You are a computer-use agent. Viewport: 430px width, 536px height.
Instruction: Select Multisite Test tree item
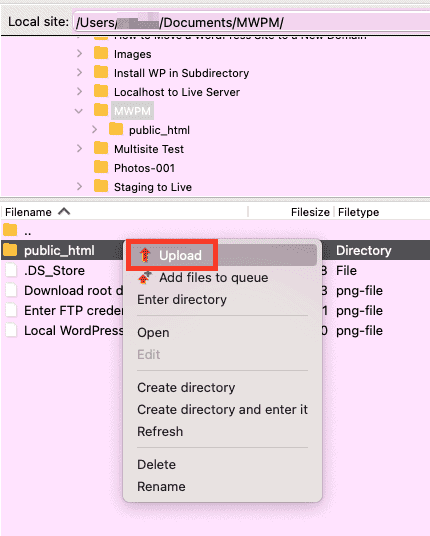click(149, 149)
